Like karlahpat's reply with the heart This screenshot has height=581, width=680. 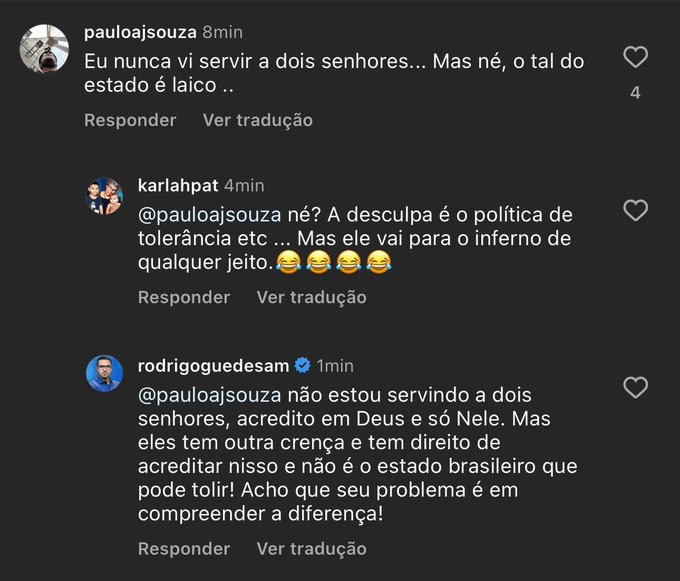pyautogui.click(x=635, y=210)
